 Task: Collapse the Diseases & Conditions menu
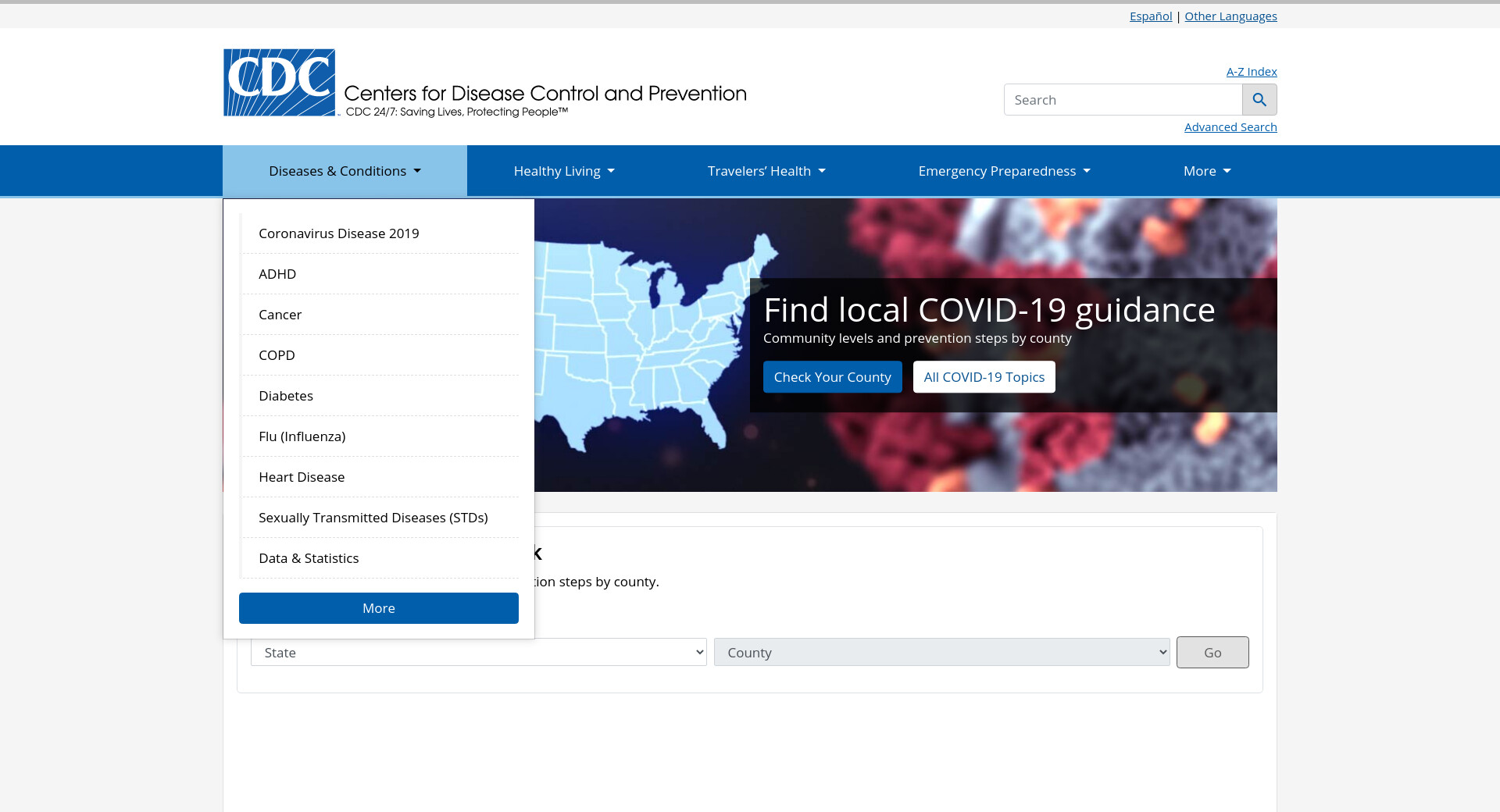coord(345,171)
